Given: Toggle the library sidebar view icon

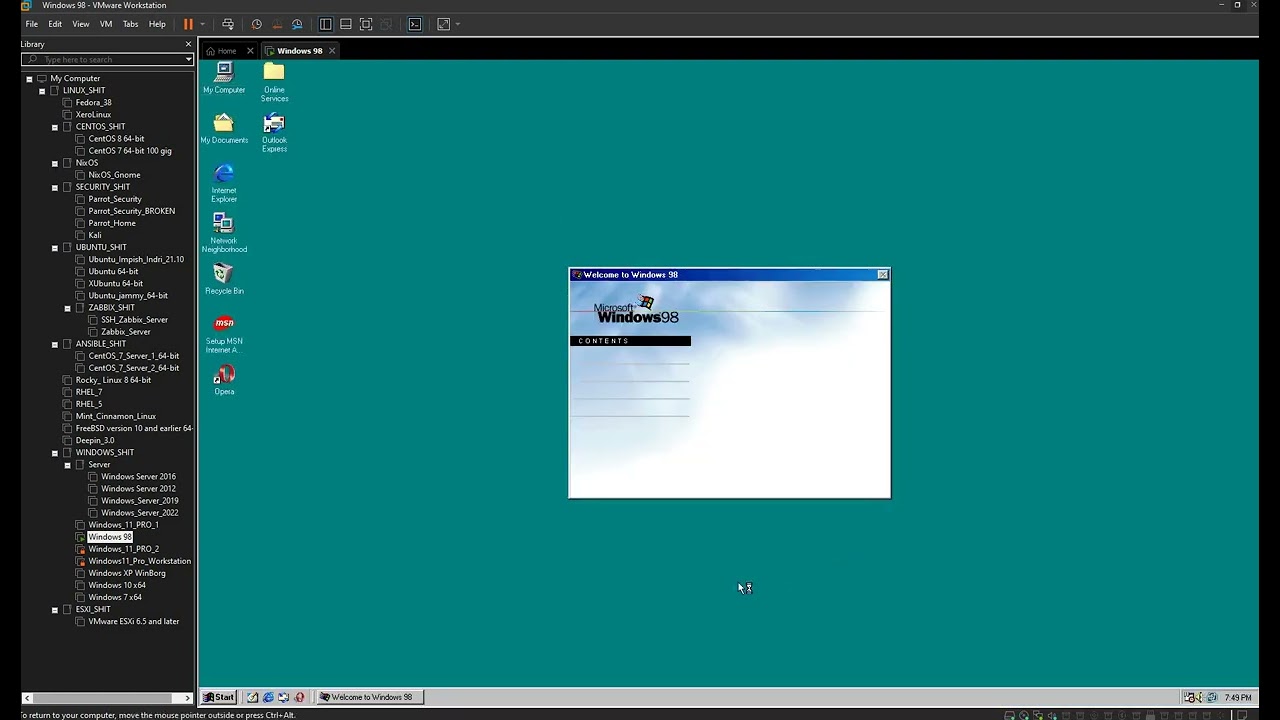Looking at the screenshot, I should click(x=326, y=24).
